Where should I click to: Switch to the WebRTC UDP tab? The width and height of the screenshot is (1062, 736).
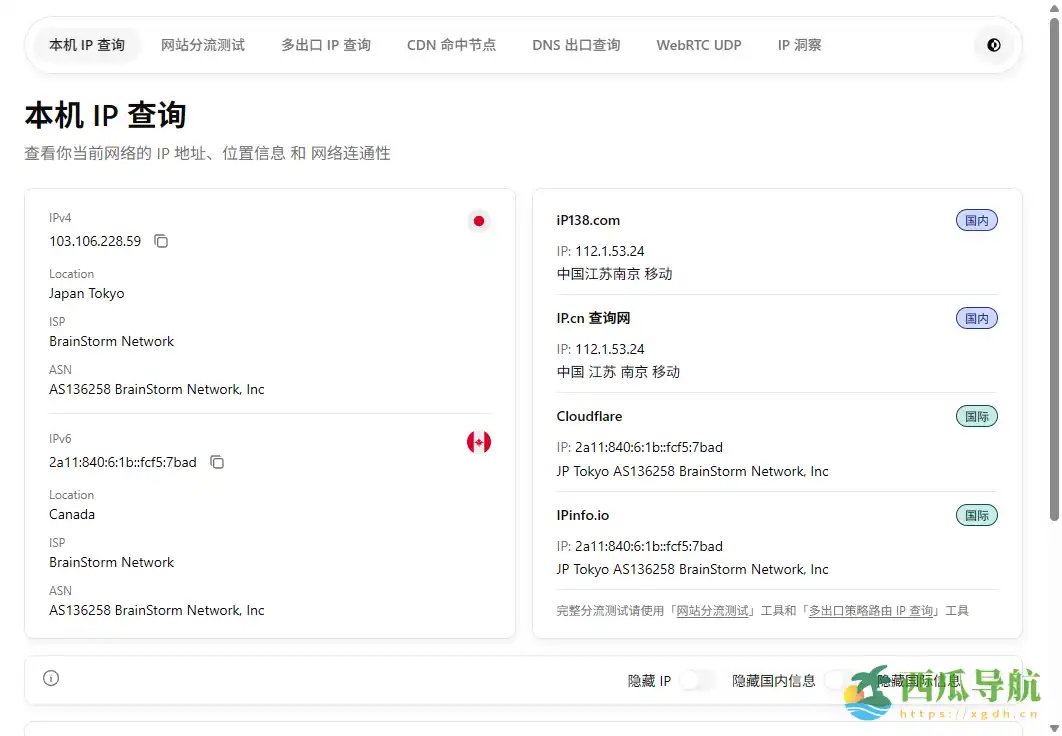point(699,44)
